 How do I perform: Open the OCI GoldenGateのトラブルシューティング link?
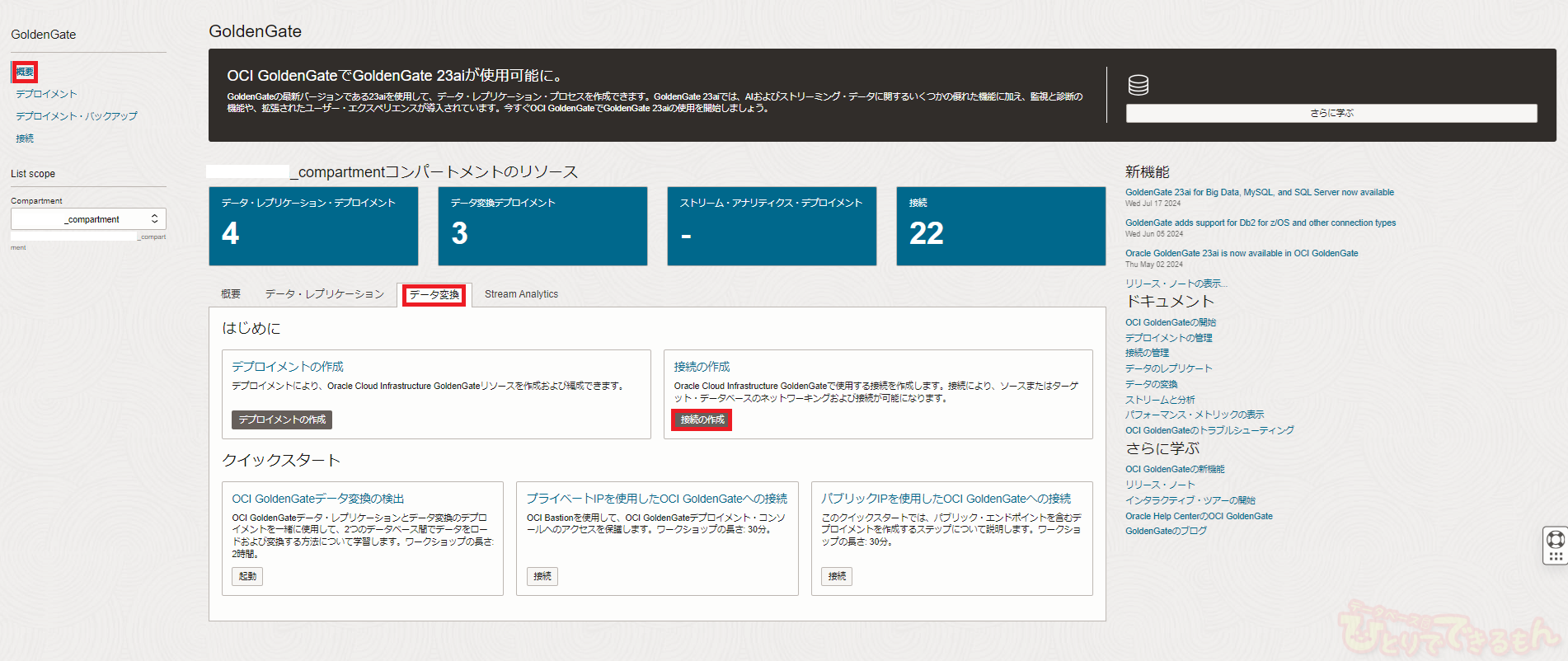(x=1209, y=430)
